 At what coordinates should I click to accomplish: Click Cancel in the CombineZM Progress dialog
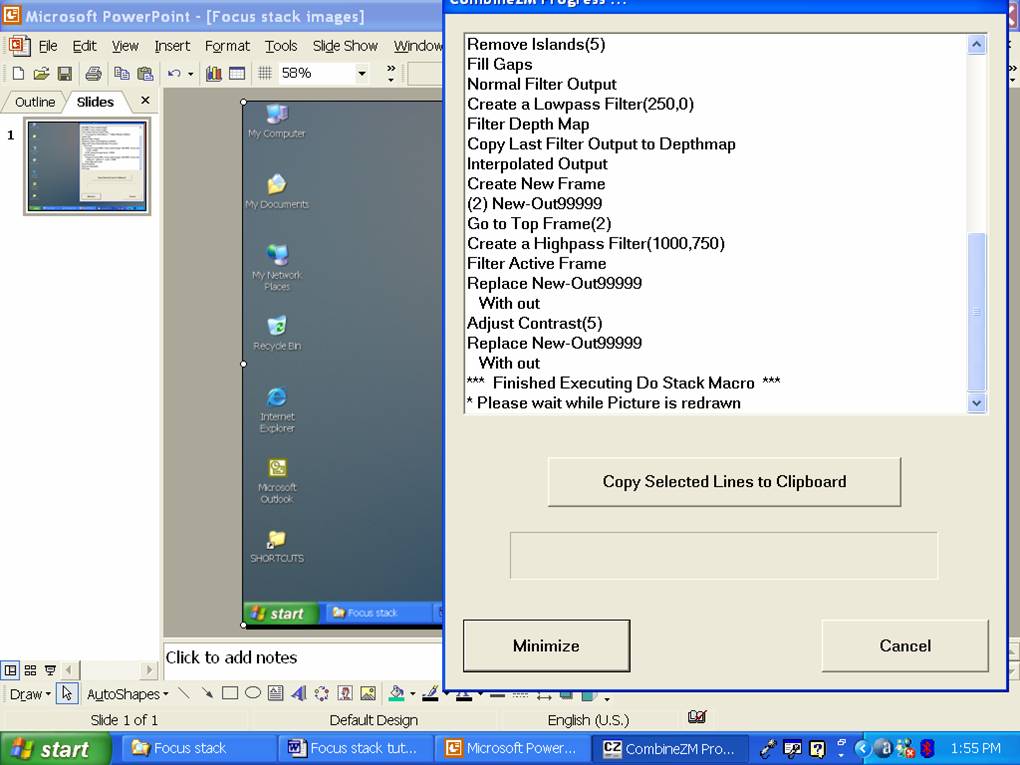click(905, 645)
